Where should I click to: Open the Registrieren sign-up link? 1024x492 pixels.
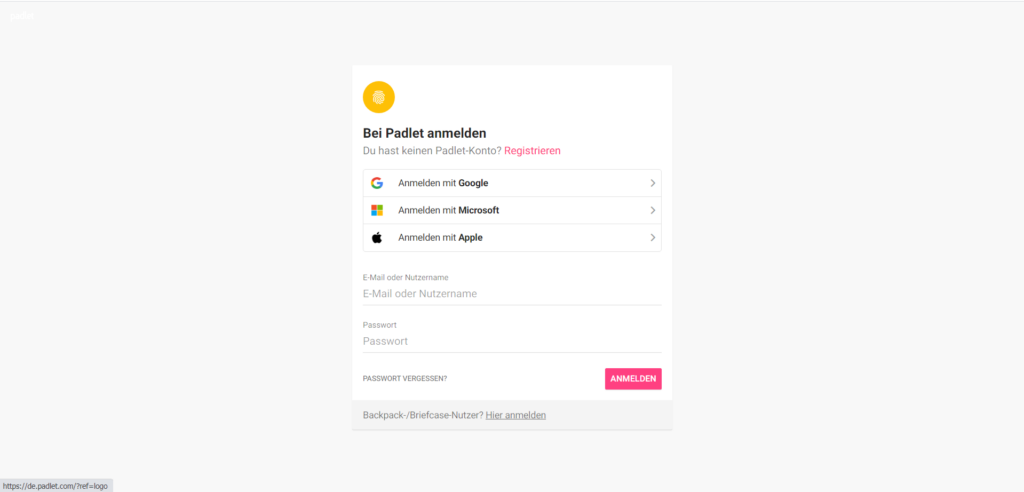pyautogui.click(x=532, y=150)
